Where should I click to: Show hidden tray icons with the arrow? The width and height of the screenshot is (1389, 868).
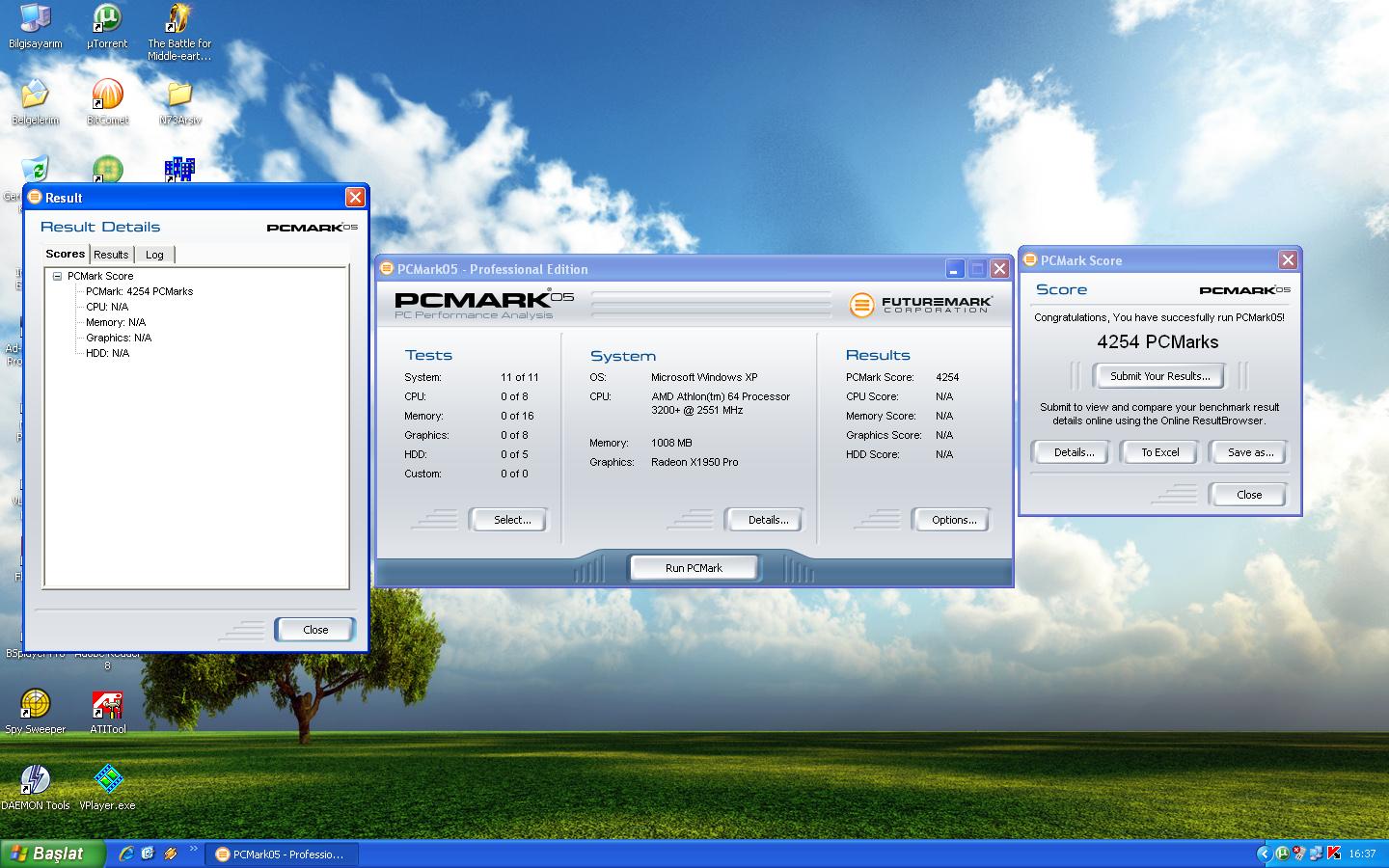[x=1265, y=854]
